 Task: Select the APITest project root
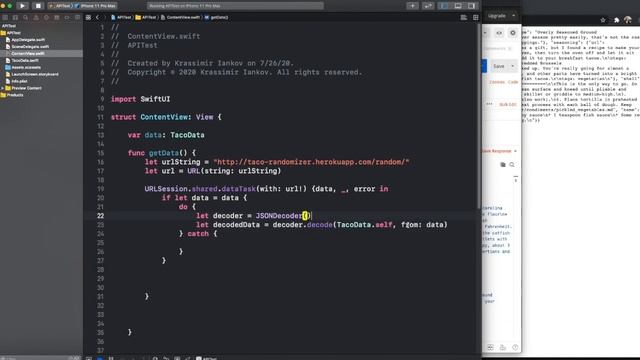(x=9, y=26)
